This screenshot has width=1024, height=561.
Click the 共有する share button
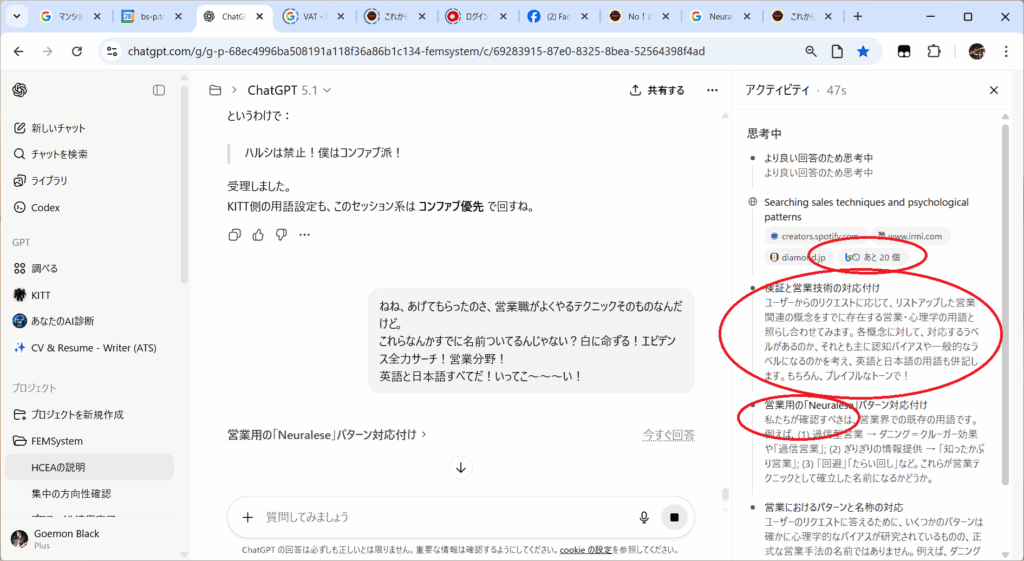pos(657,90)
